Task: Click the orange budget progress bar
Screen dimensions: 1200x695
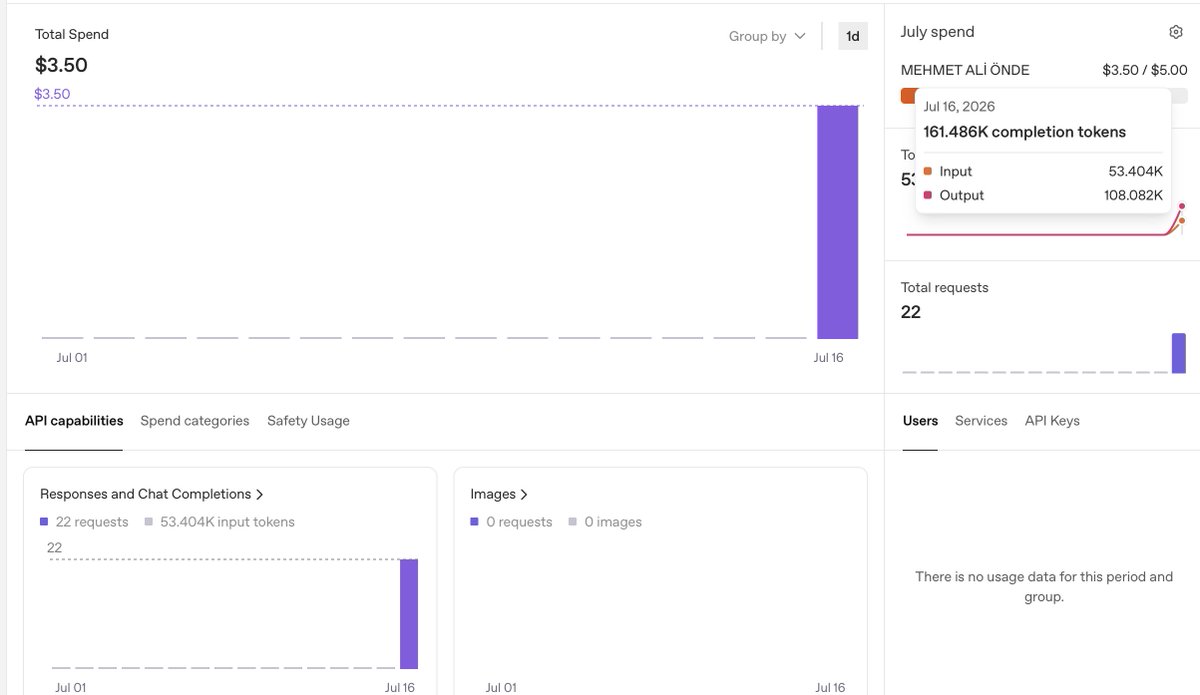Action: click(909, 96)
